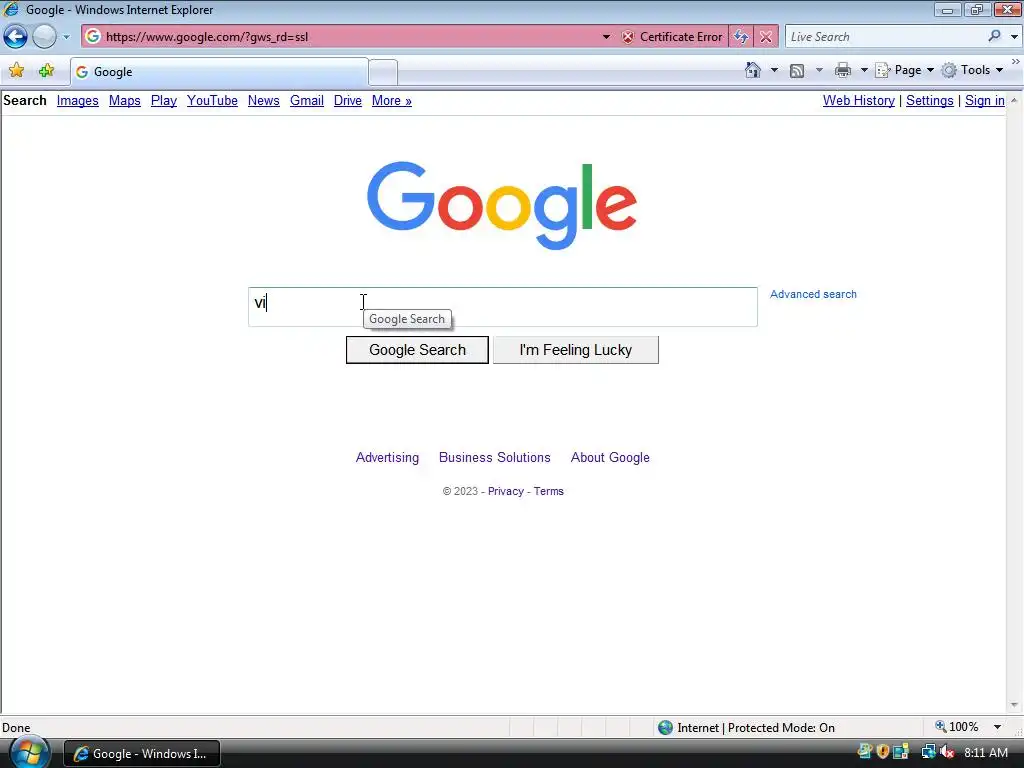
Task: Open the Windows Start orb
Action: pos(28,753)
